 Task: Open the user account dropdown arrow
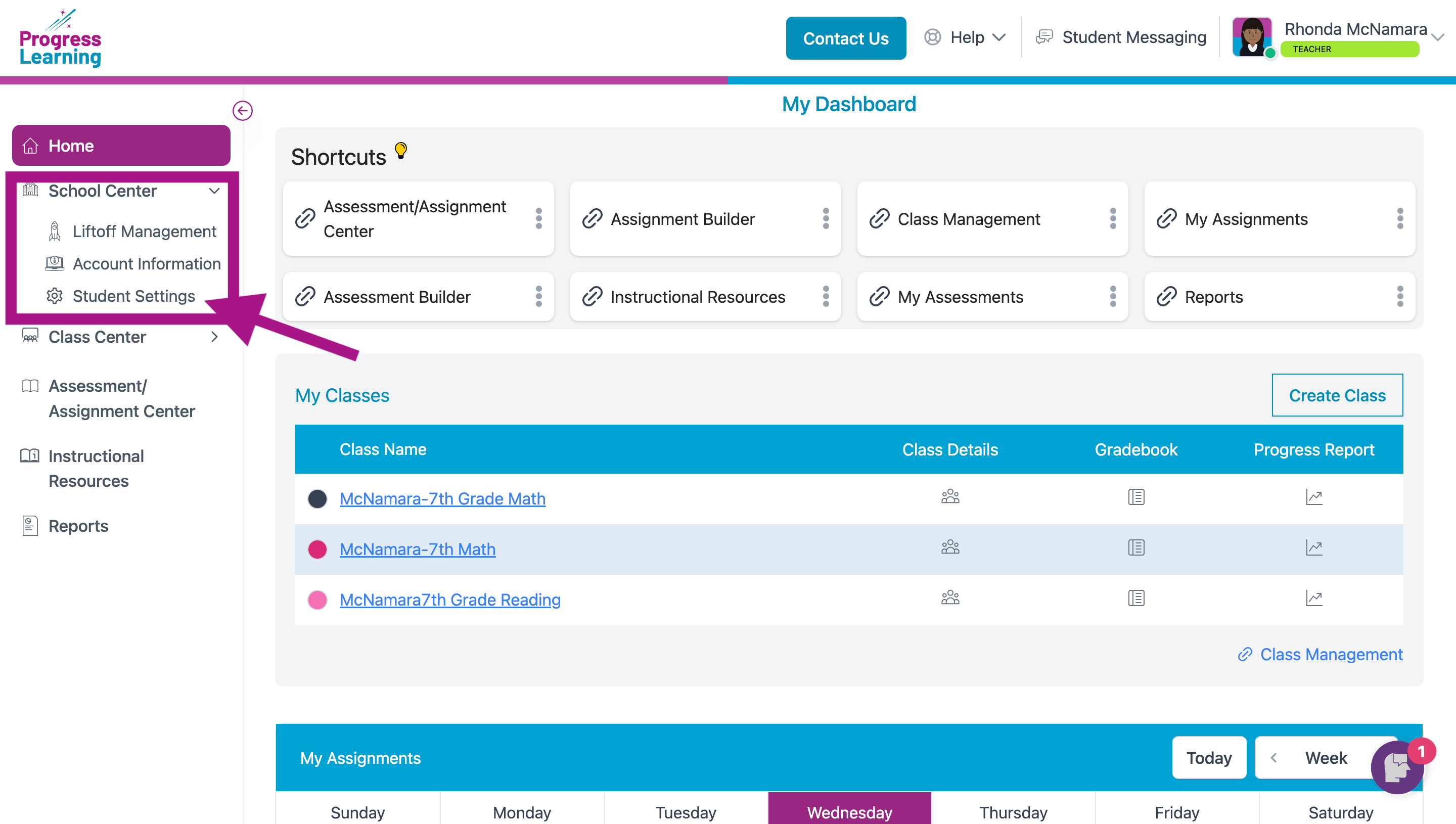[x=1437, y=37]
